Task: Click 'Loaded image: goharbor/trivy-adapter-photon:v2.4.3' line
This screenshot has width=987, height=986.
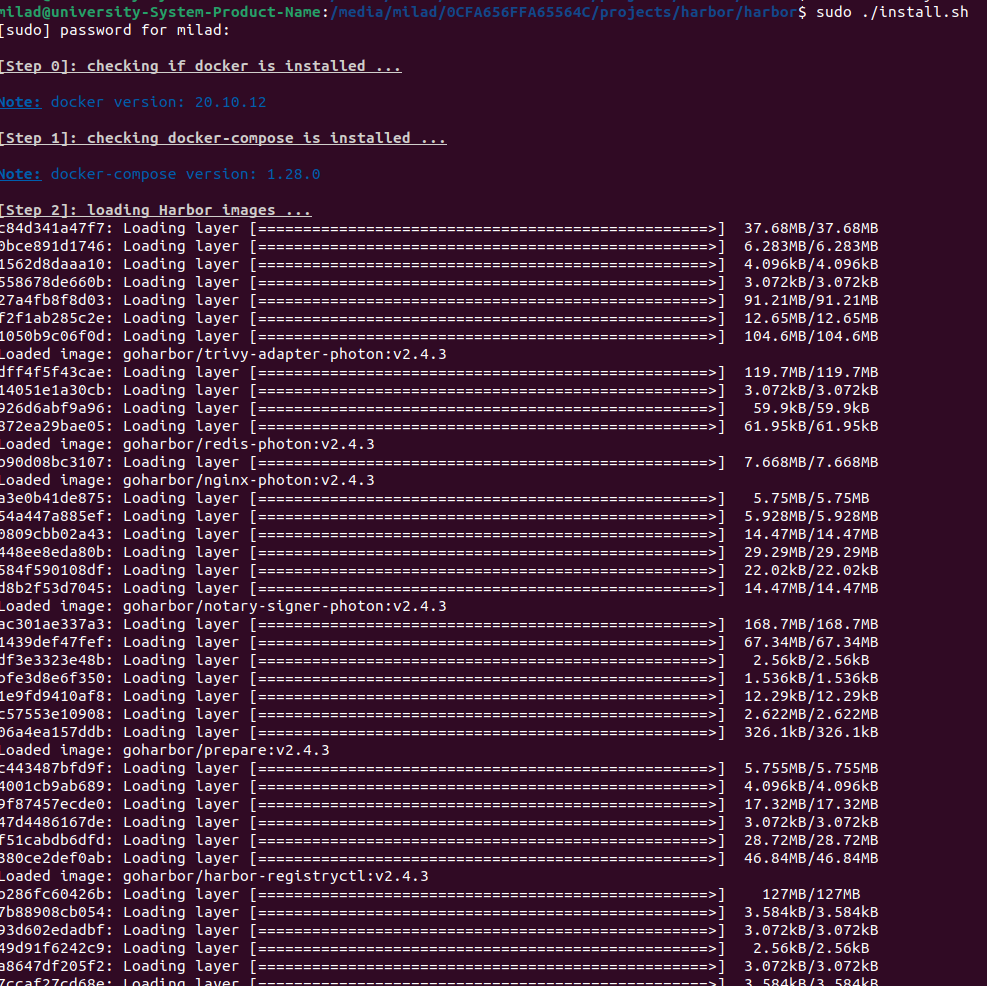Action: click(223, 354)
